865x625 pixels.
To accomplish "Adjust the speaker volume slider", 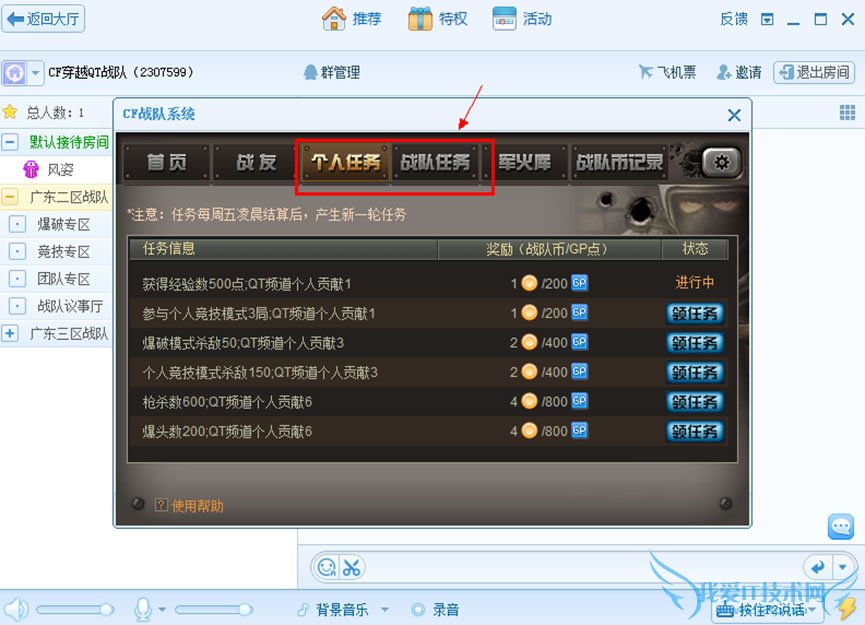I will tap(75, 610).
